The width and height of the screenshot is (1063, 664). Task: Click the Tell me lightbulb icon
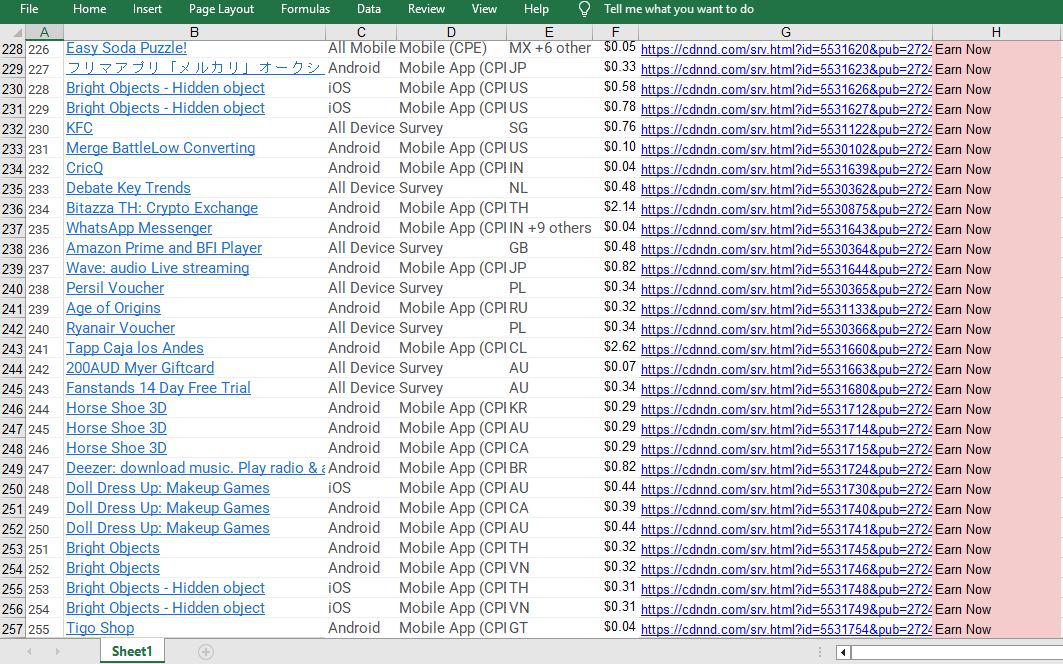[x=585, y=9]
